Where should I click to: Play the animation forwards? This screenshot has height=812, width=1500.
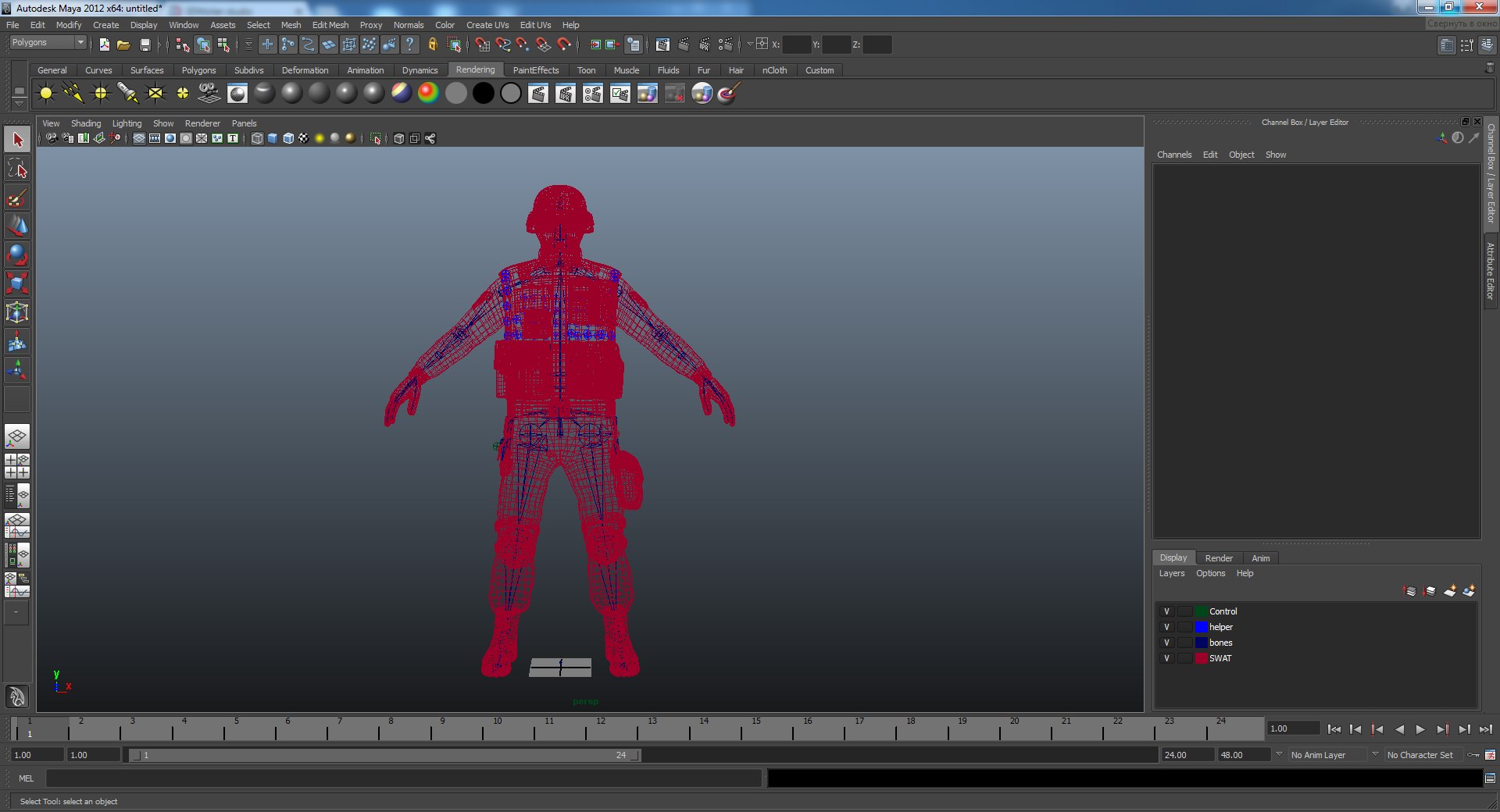[1420, 729]
